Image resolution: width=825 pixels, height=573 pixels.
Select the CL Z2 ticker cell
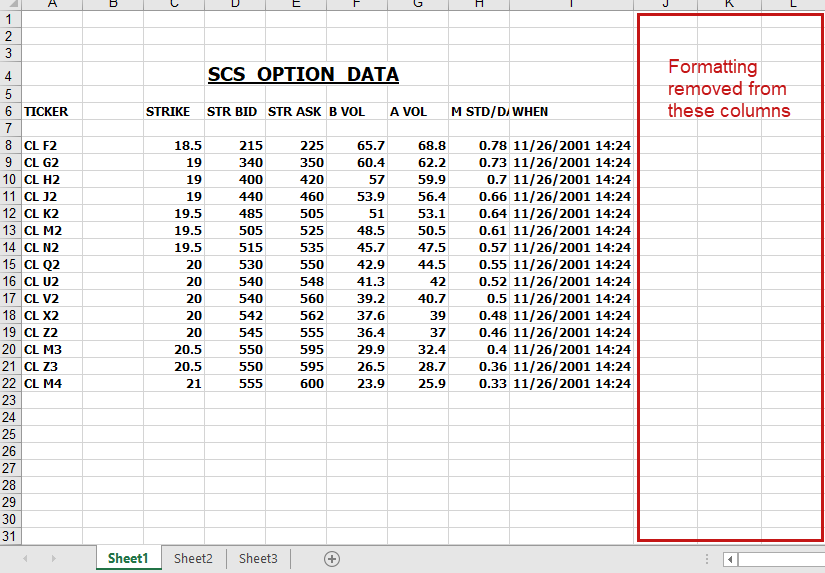click(x=52, y=332)
